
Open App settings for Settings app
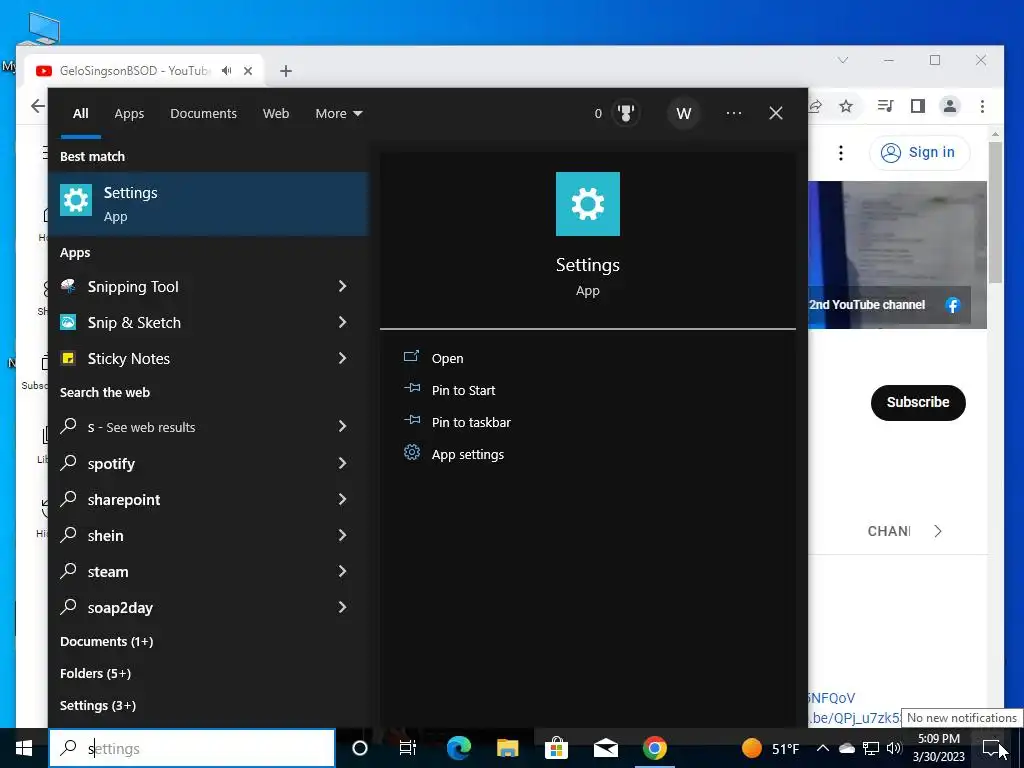(x=468, y=454)
